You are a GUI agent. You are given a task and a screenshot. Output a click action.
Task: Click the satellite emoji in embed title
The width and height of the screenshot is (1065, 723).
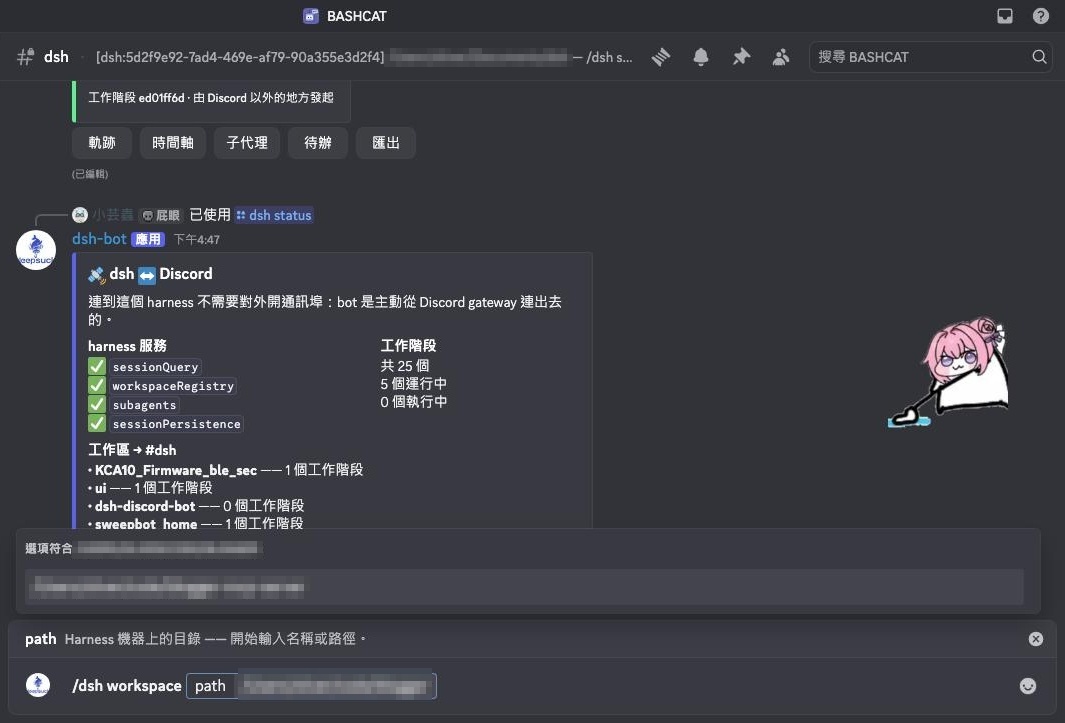(x=96, y=275)
